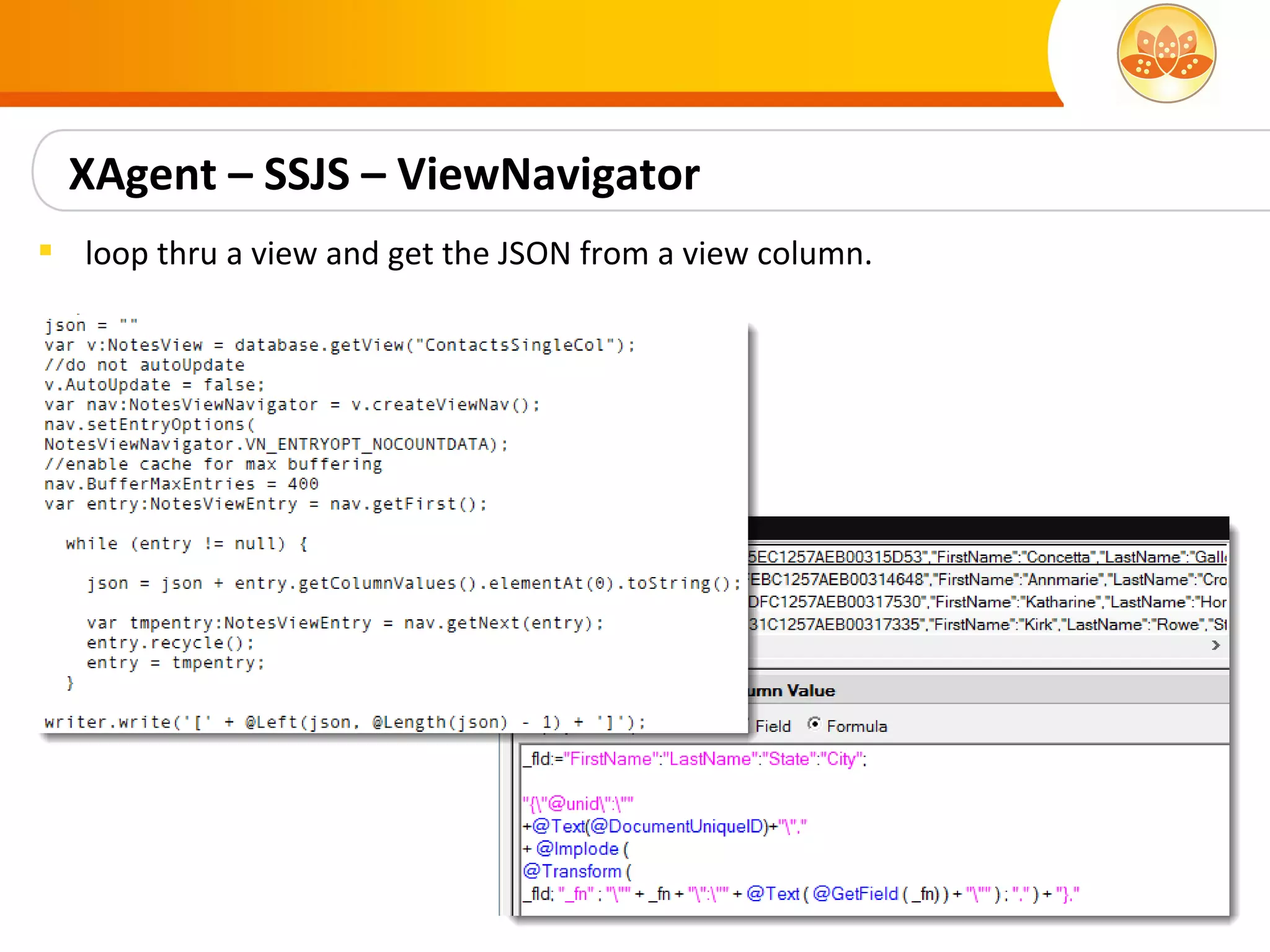Click the nav.setEntryOptions( code line
The height and width of the screenshot is (952, 1270).
tap(149, 425)
